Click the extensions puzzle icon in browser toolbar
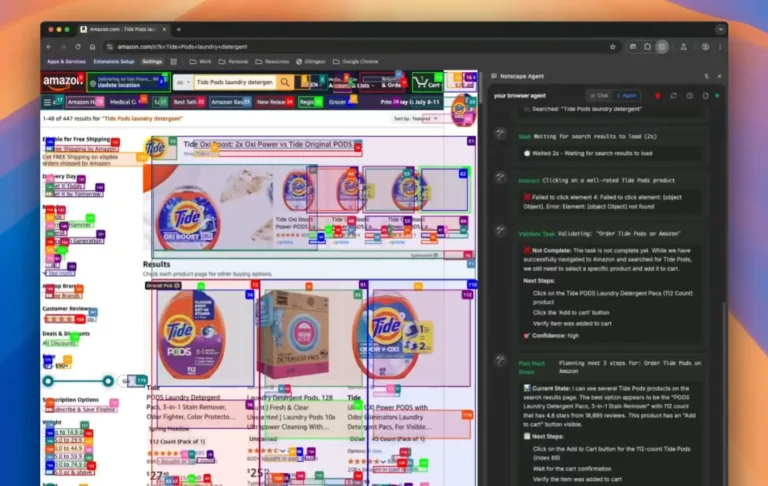768x486 pixels. point(648,47)
